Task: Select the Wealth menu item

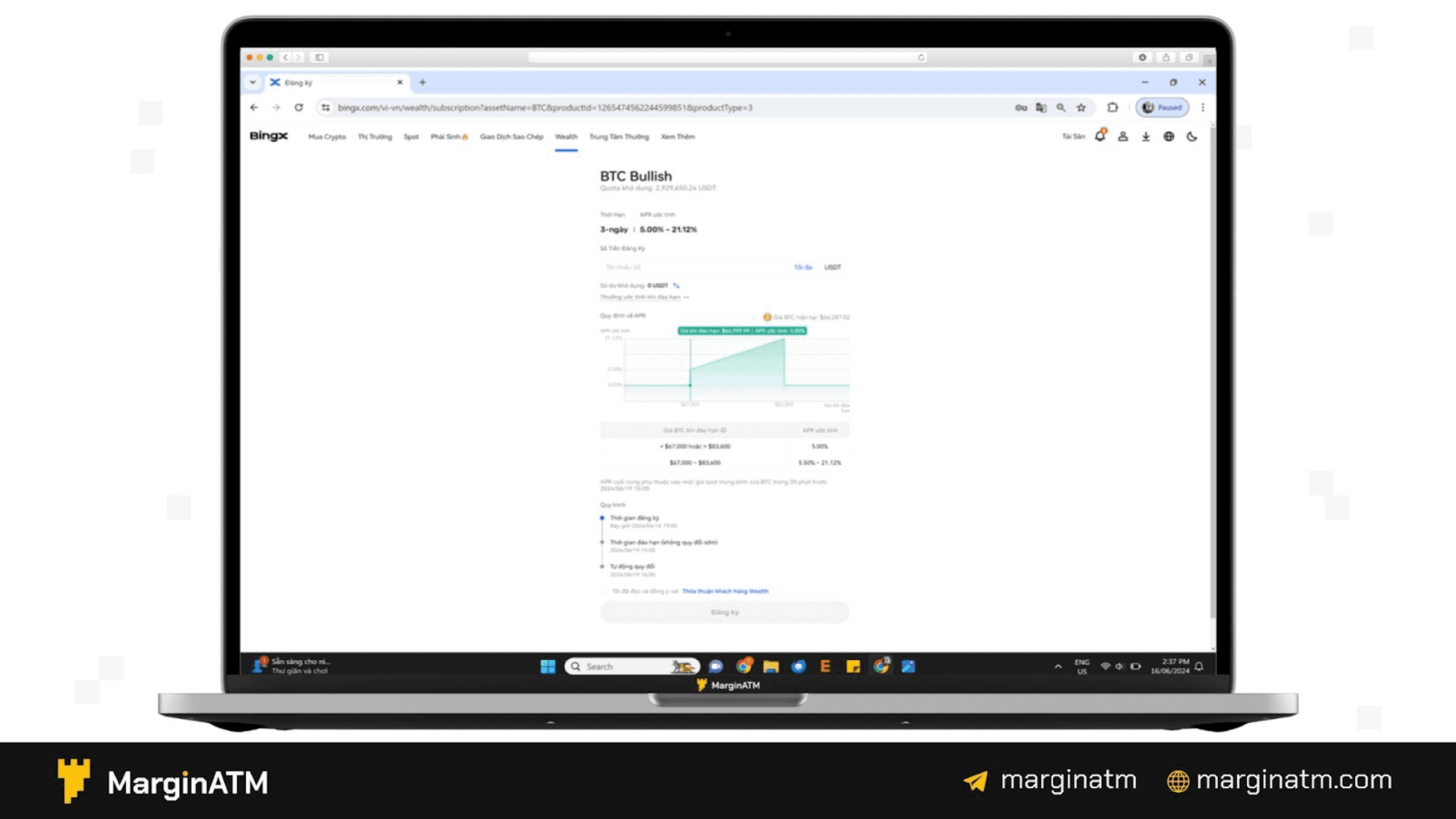Action: (x=566, y=137)
